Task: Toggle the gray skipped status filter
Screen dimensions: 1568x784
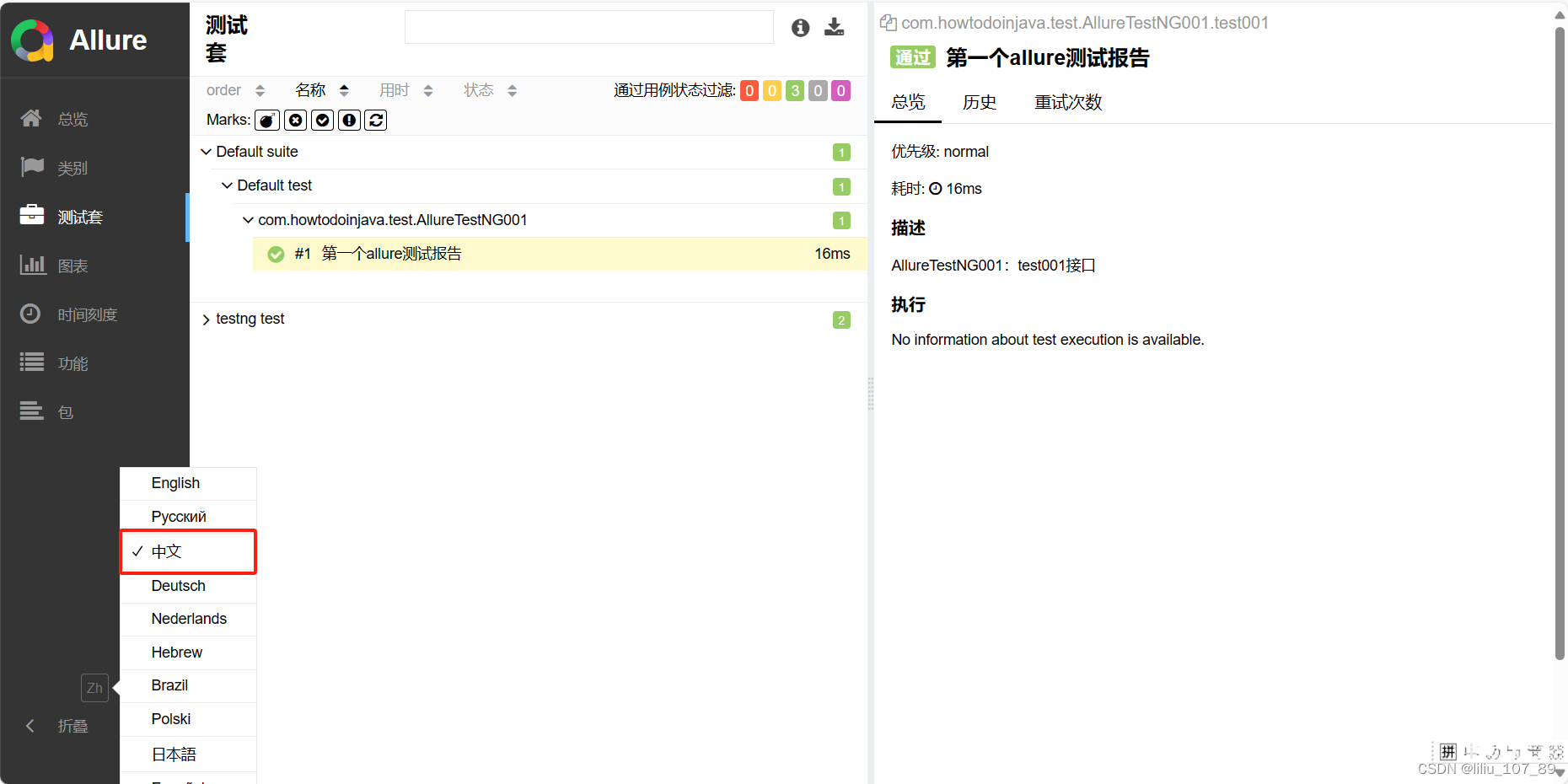Action: tap(818, 91)
